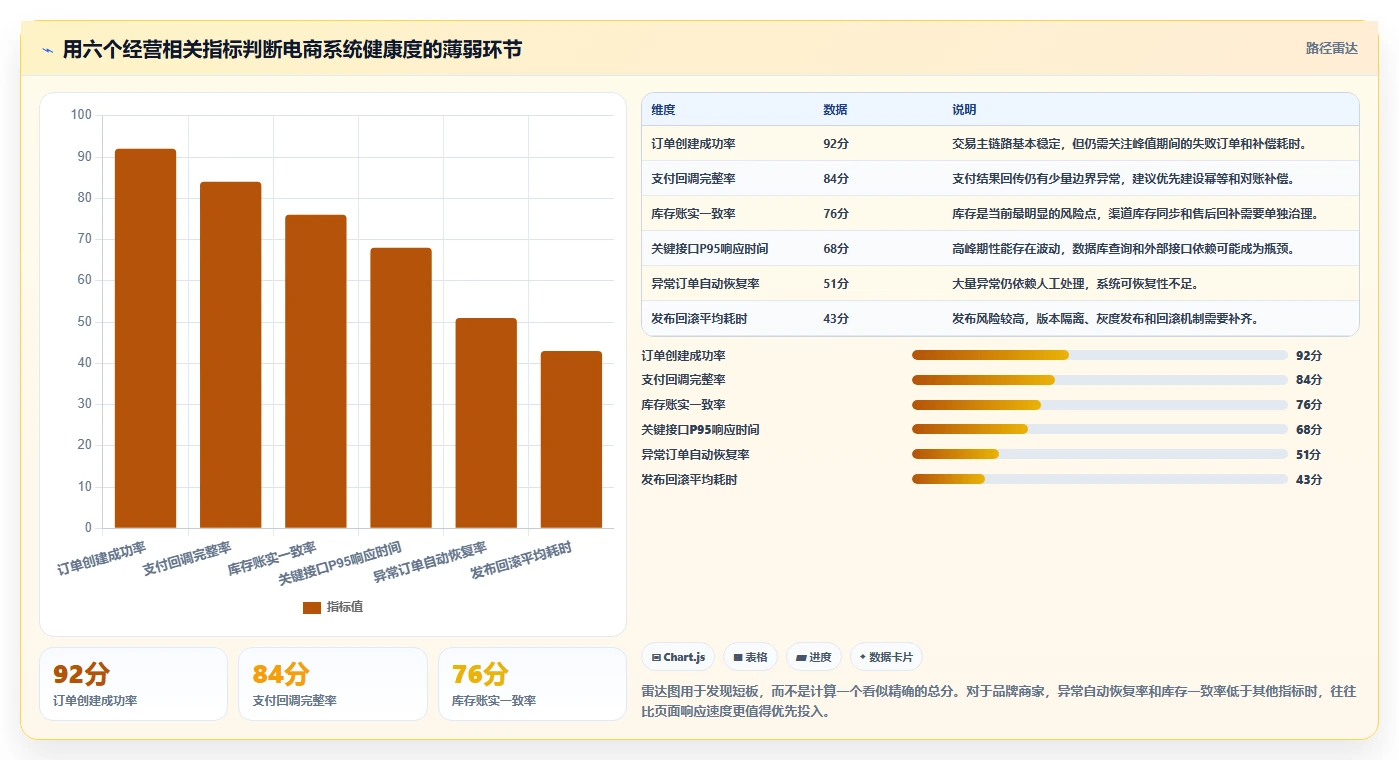This screenshot has height=760, width=1399.
Task: Click the 指标值 legend label
Action: 345,607
